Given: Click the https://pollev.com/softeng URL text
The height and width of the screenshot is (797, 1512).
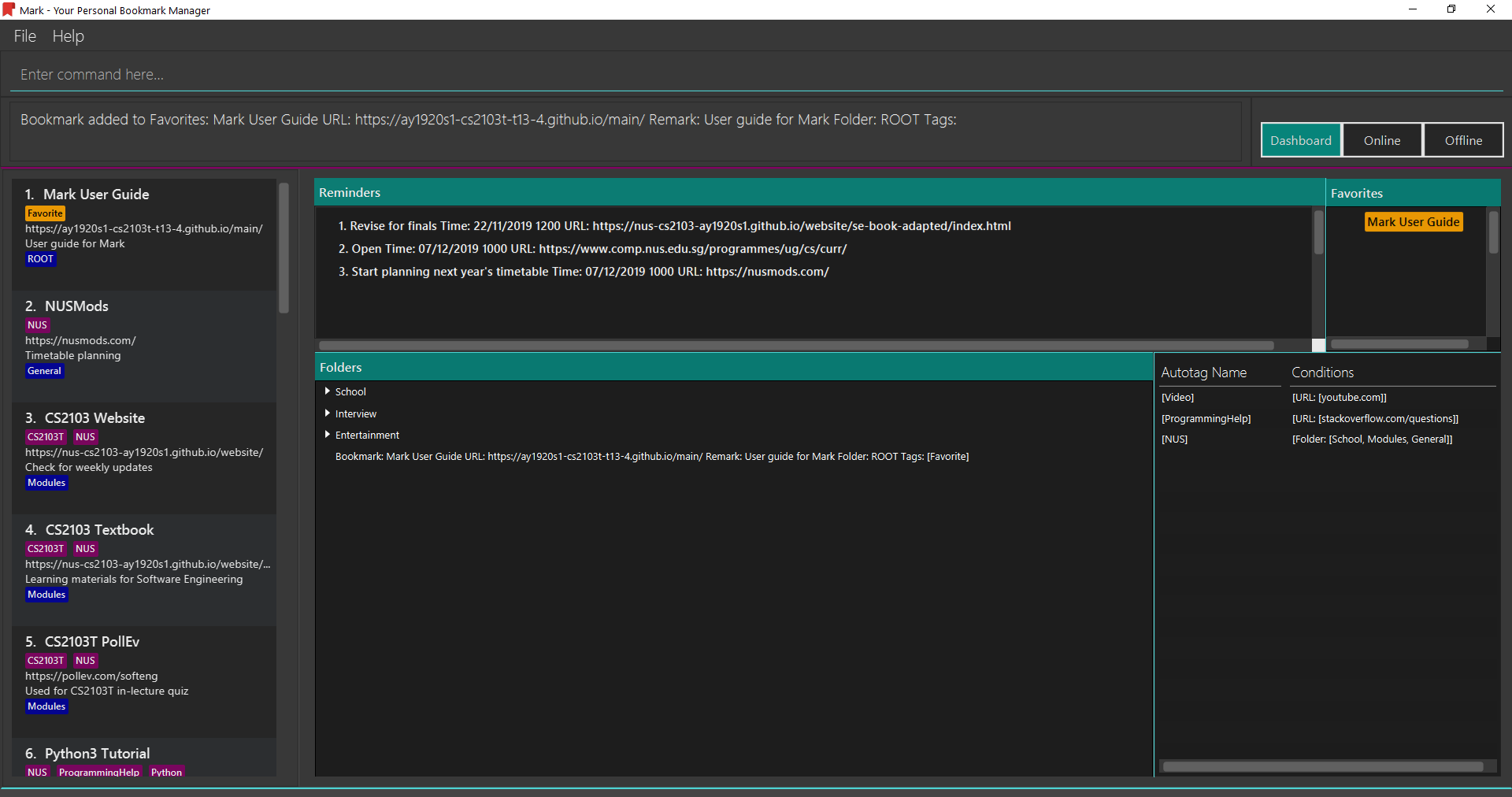Looking at the screenshot, I should [91, 677].
